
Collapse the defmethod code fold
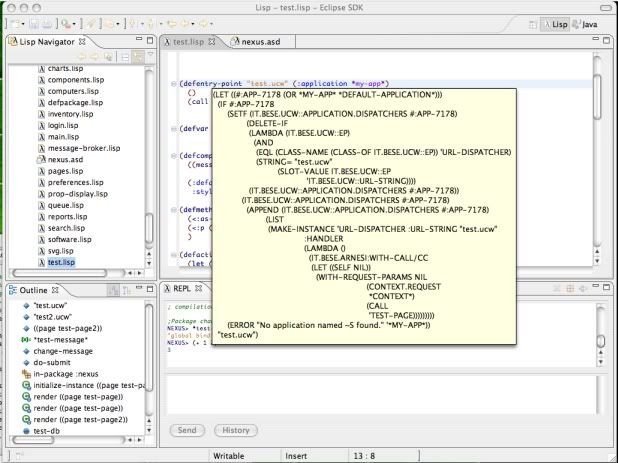click(173, 210)
